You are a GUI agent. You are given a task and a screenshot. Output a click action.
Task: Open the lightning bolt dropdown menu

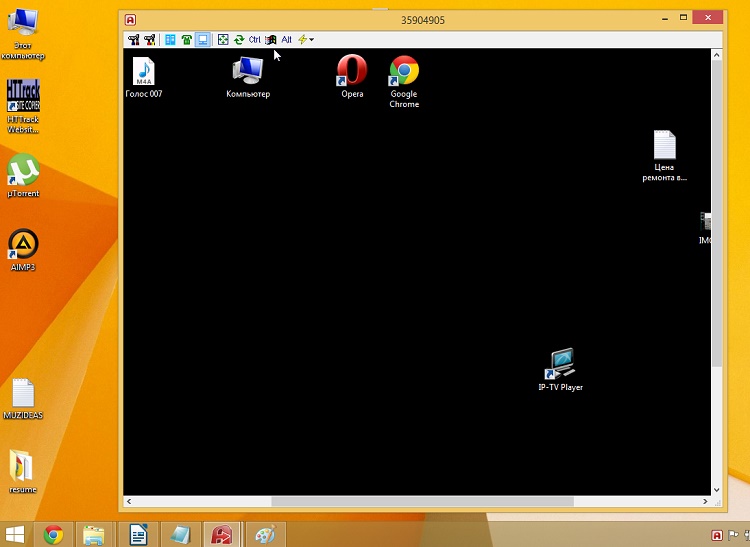[x=306, y=40]
